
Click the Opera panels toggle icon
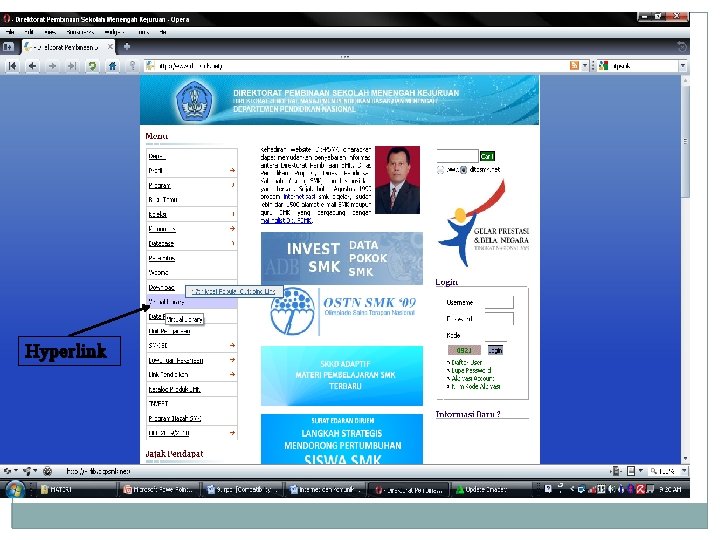coord(8,46)
